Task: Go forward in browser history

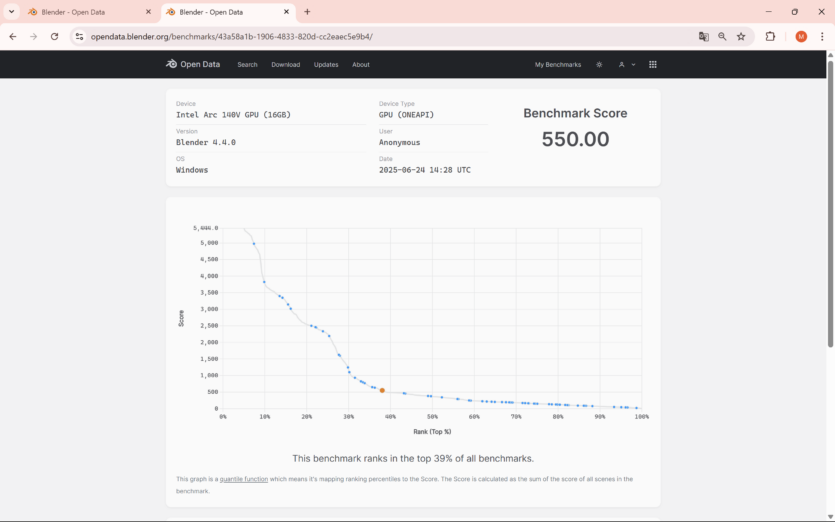Action: pos(34,37)
